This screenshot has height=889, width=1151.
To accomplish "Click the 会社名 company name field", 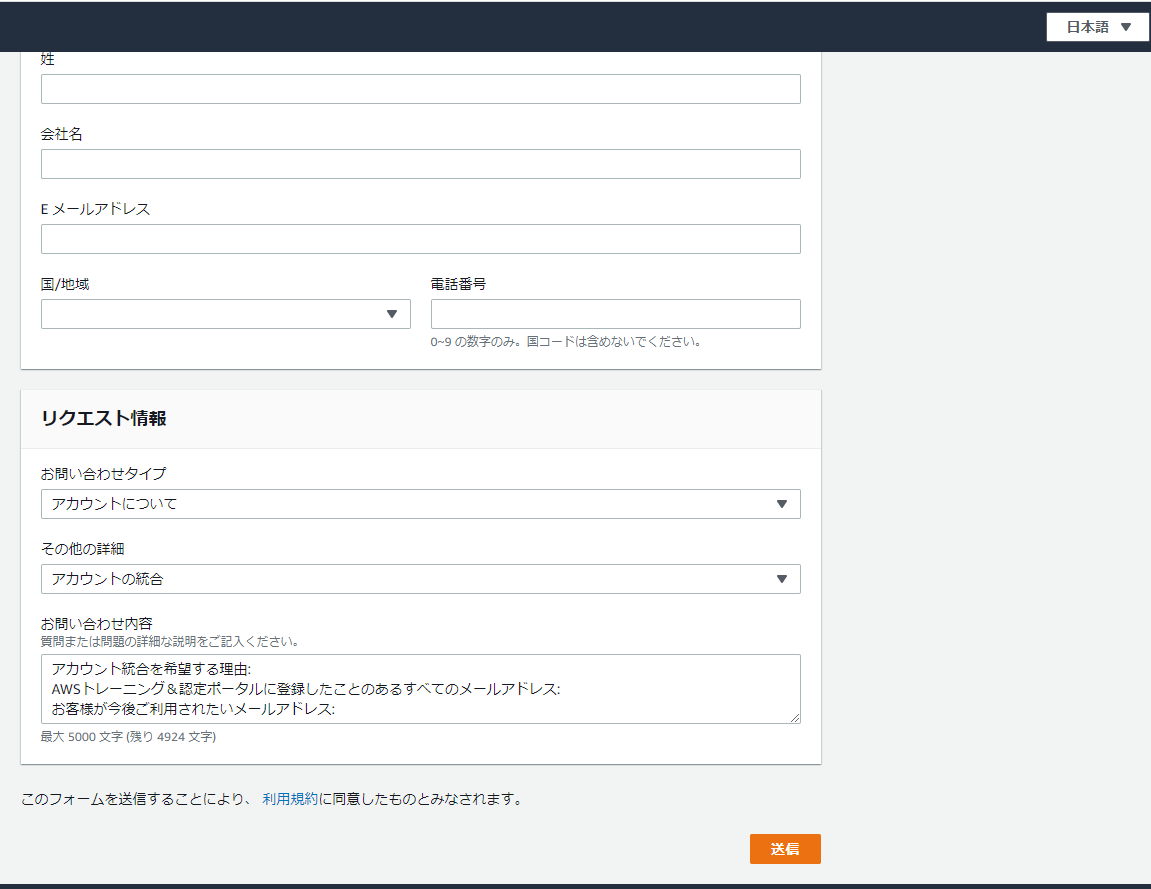I will (421, 164).
